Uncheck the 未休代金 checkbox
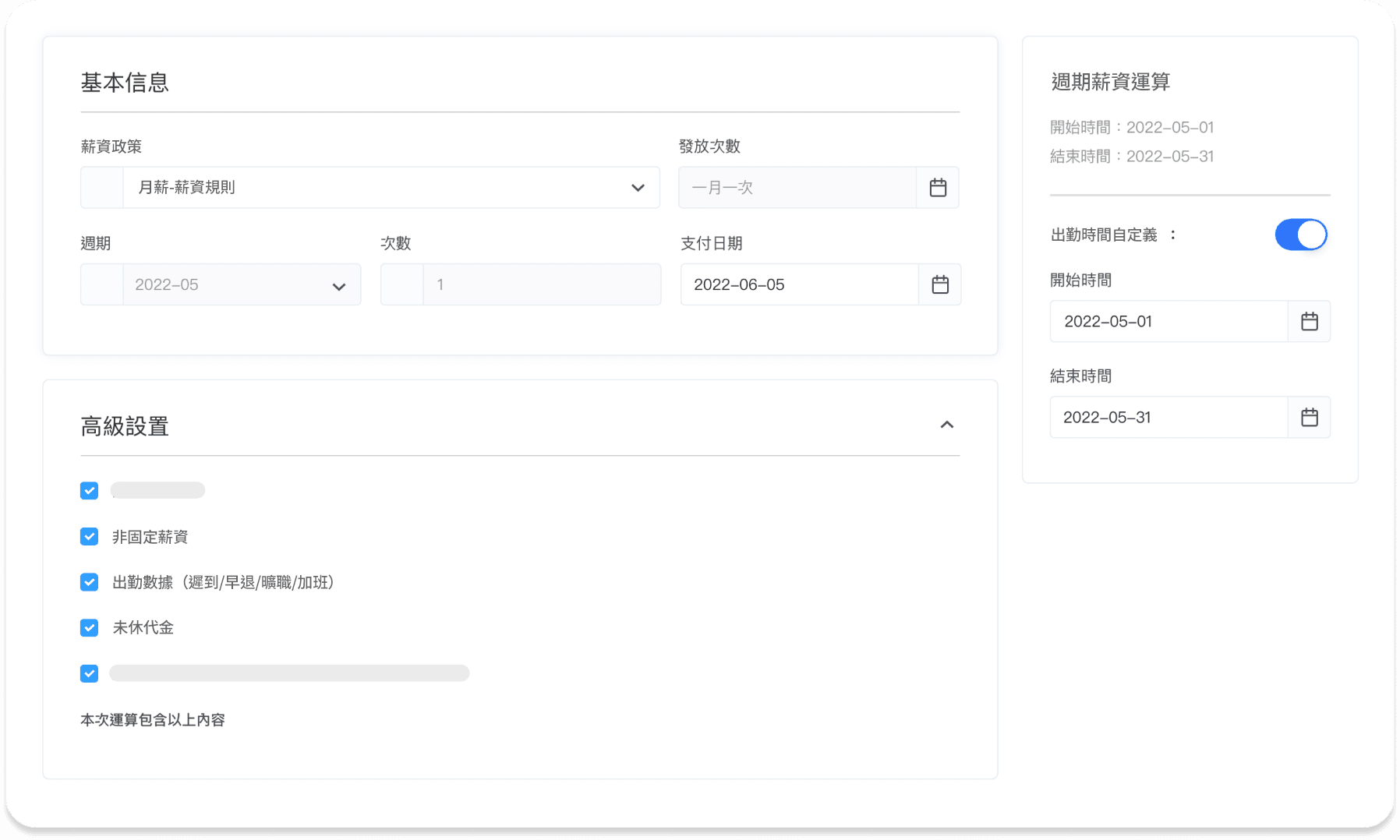 90,627
